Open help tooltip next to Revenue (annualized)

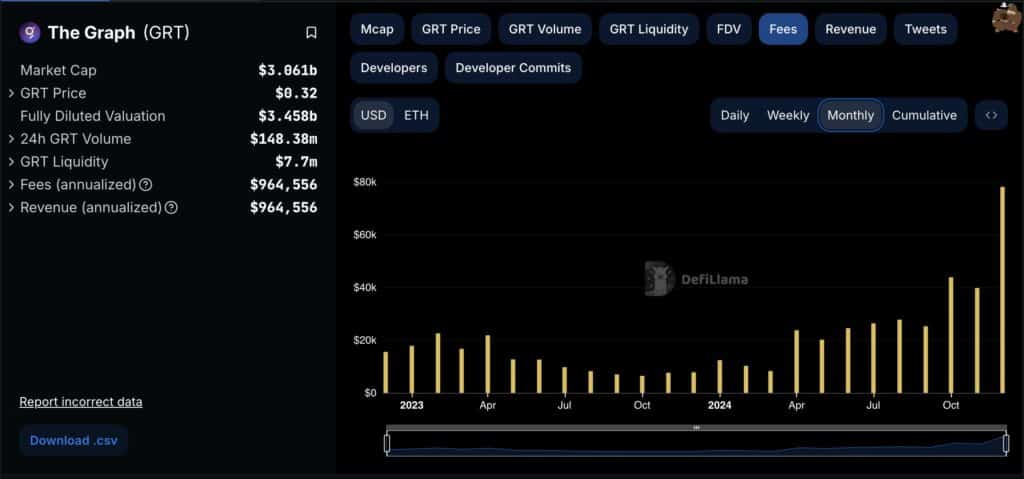pos(171,208)
